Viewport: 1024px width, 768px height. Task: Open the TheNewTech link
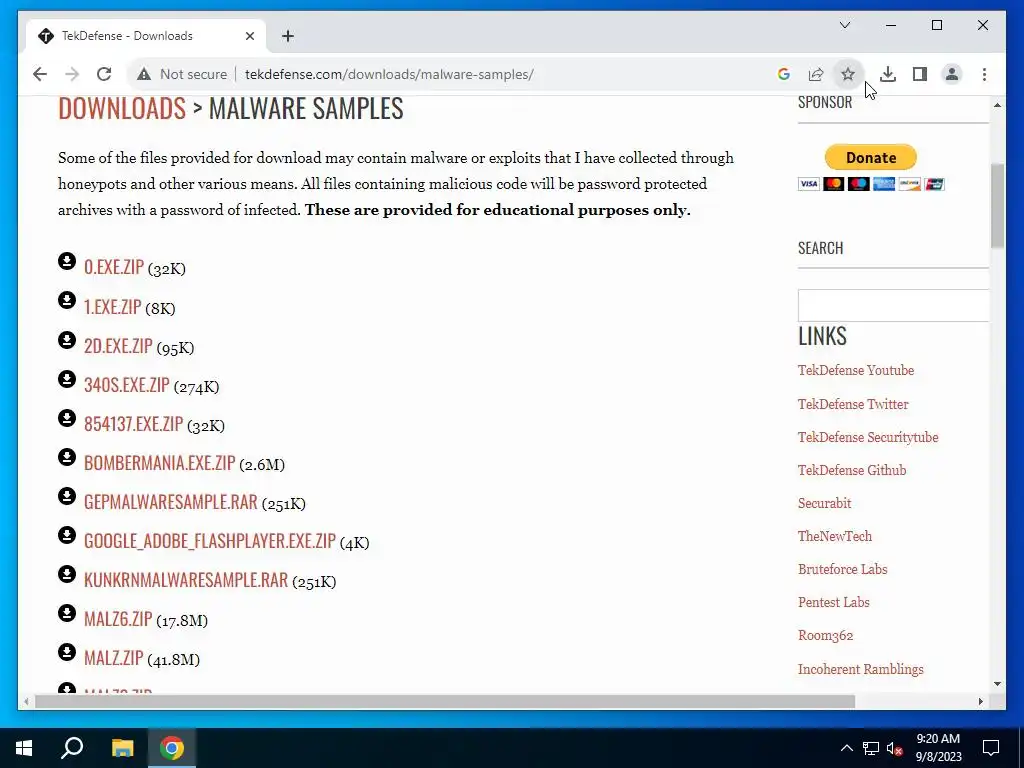pyautogui.click(x=835, y=536)
